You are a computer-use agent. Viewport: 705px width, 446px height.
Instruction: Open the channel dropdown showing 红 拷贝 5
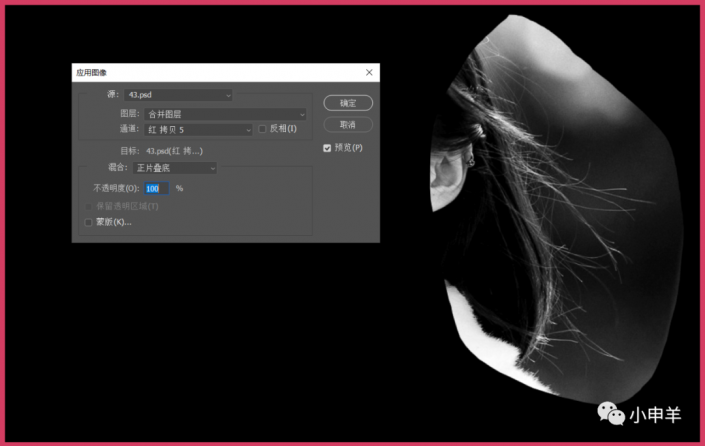(198, 129)
